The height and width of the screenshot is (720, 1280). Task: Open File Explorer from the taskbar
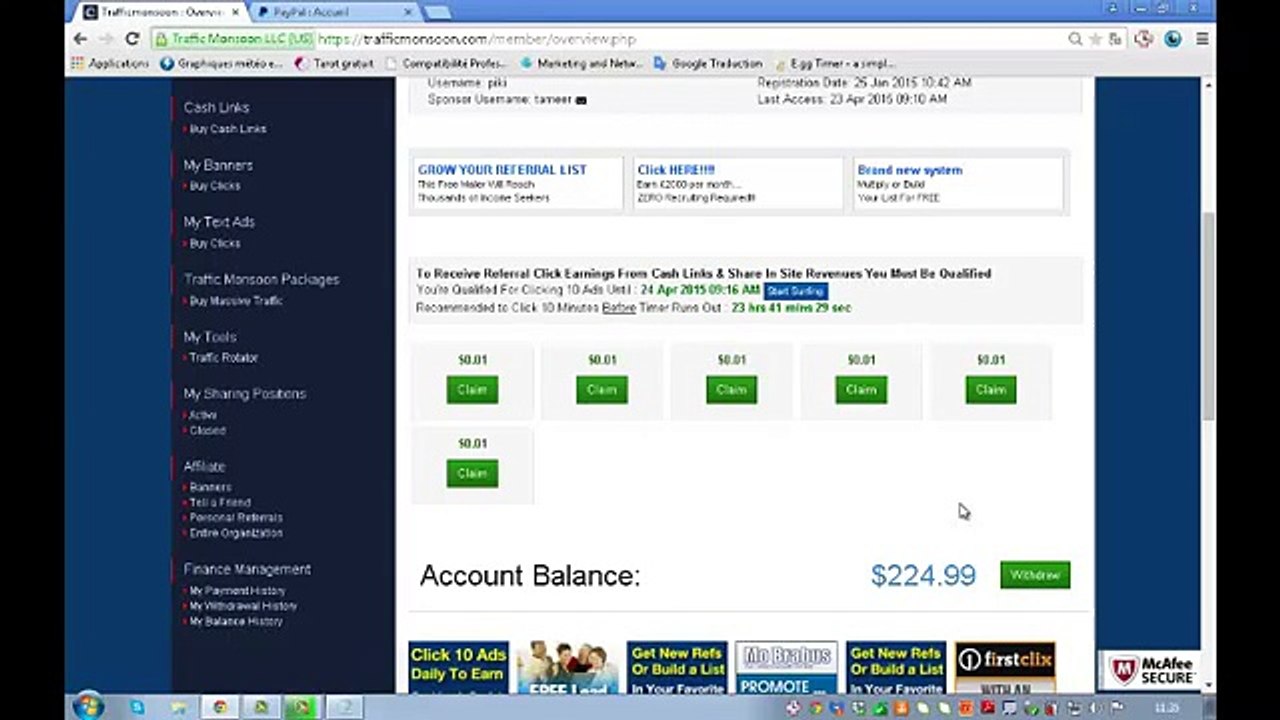click(x=178, y=707)
